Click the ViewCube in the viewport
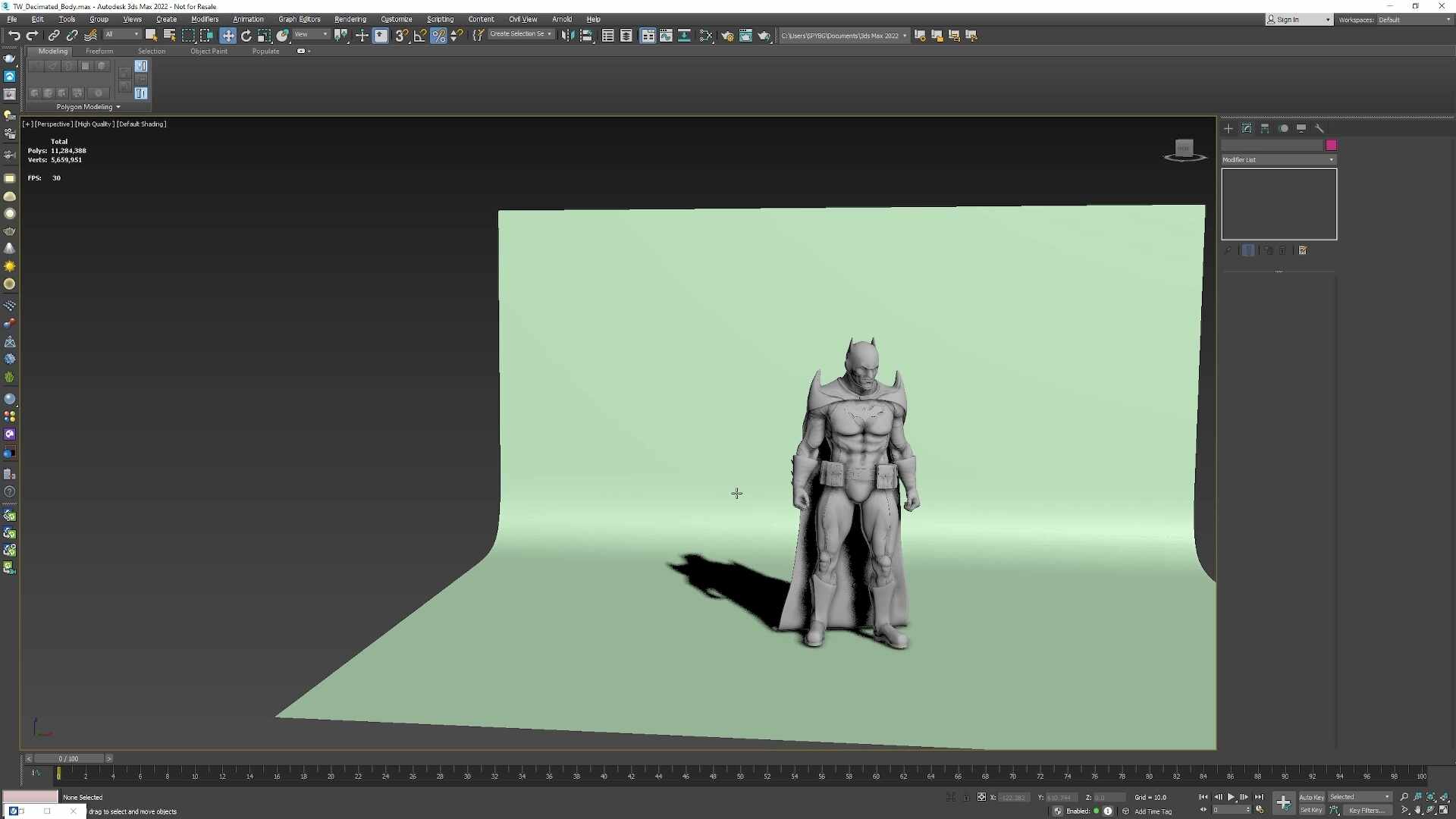 coord(1185,149)
